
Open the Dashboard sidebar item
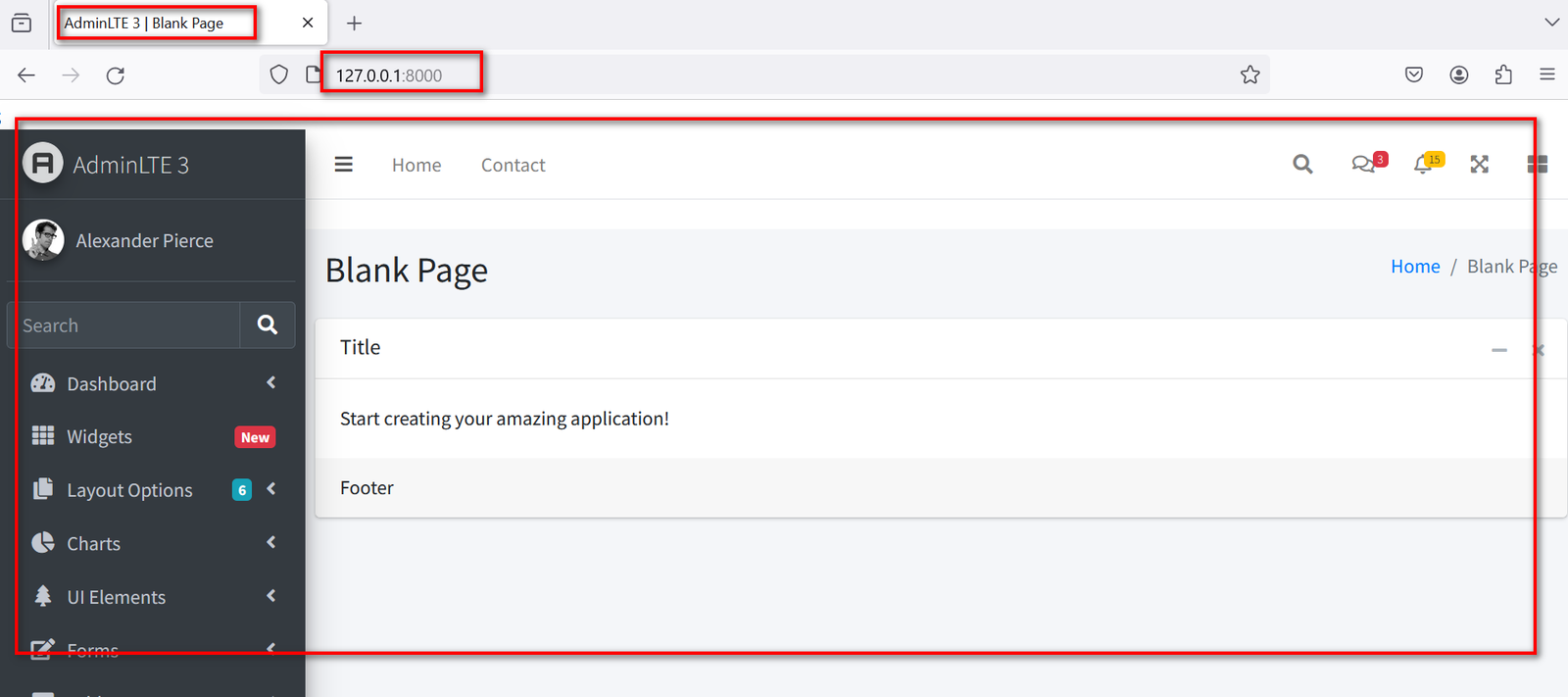[152, 383]
